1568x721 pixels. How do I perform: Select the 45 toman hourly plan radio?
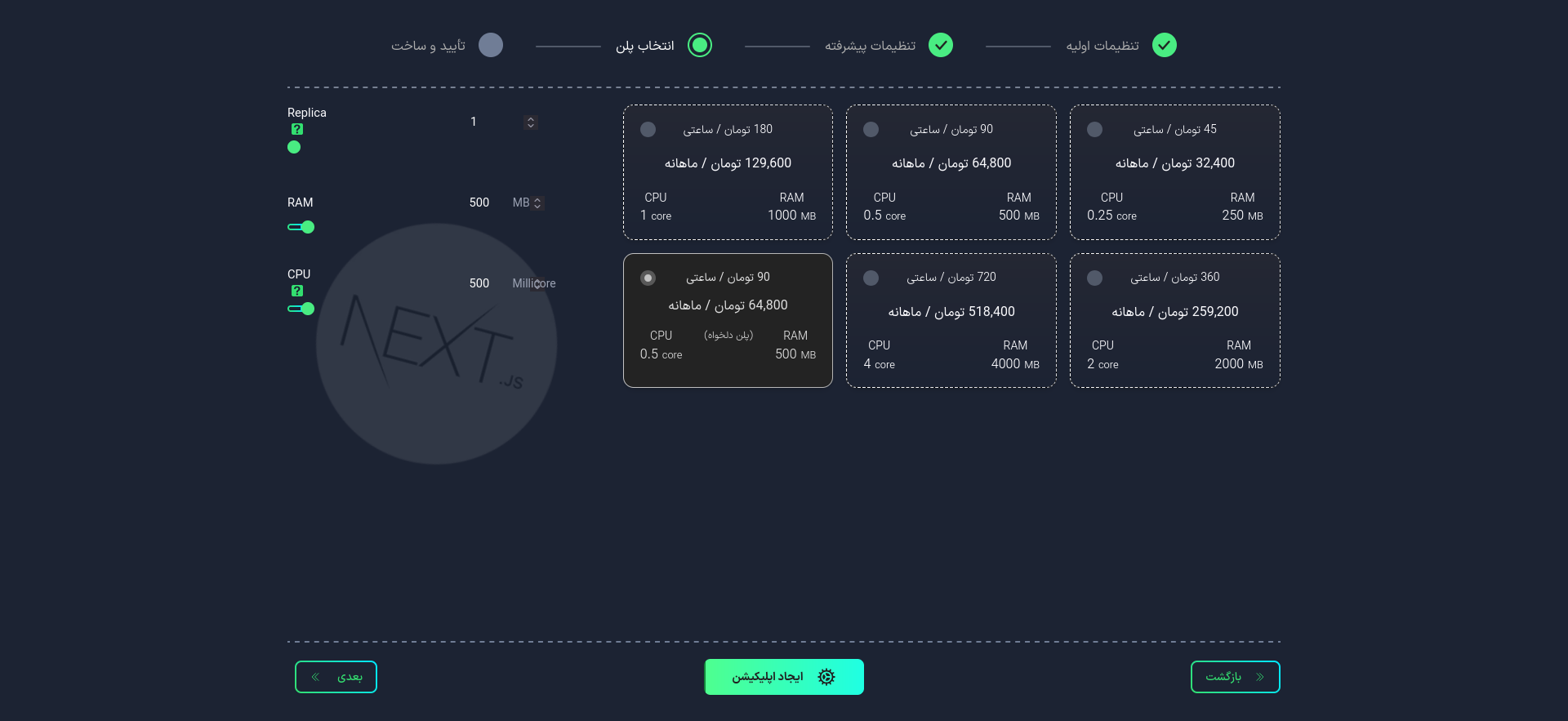(1095, 130)
